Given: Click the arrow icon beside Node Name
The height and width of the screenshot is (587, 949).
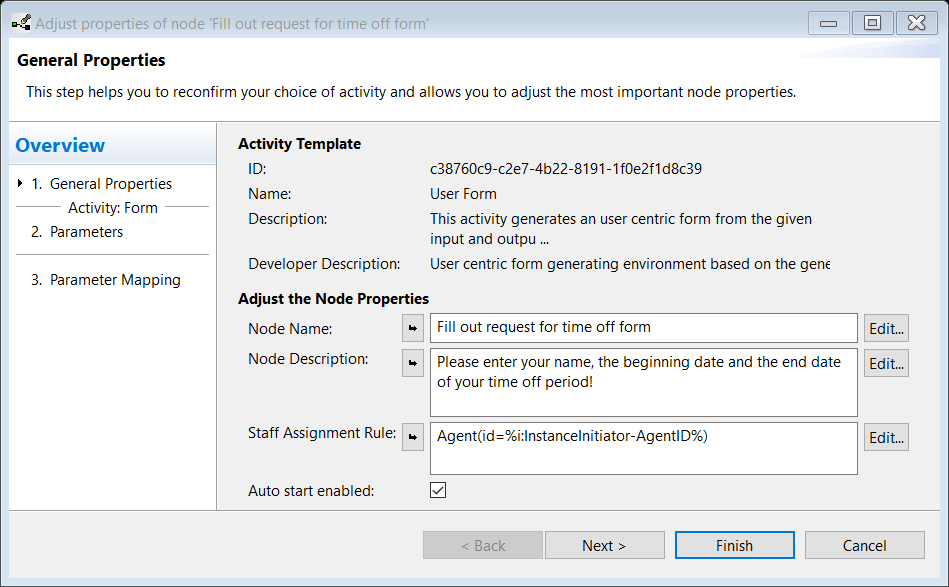Looking at the screenshot, I should tap(412, 328).
